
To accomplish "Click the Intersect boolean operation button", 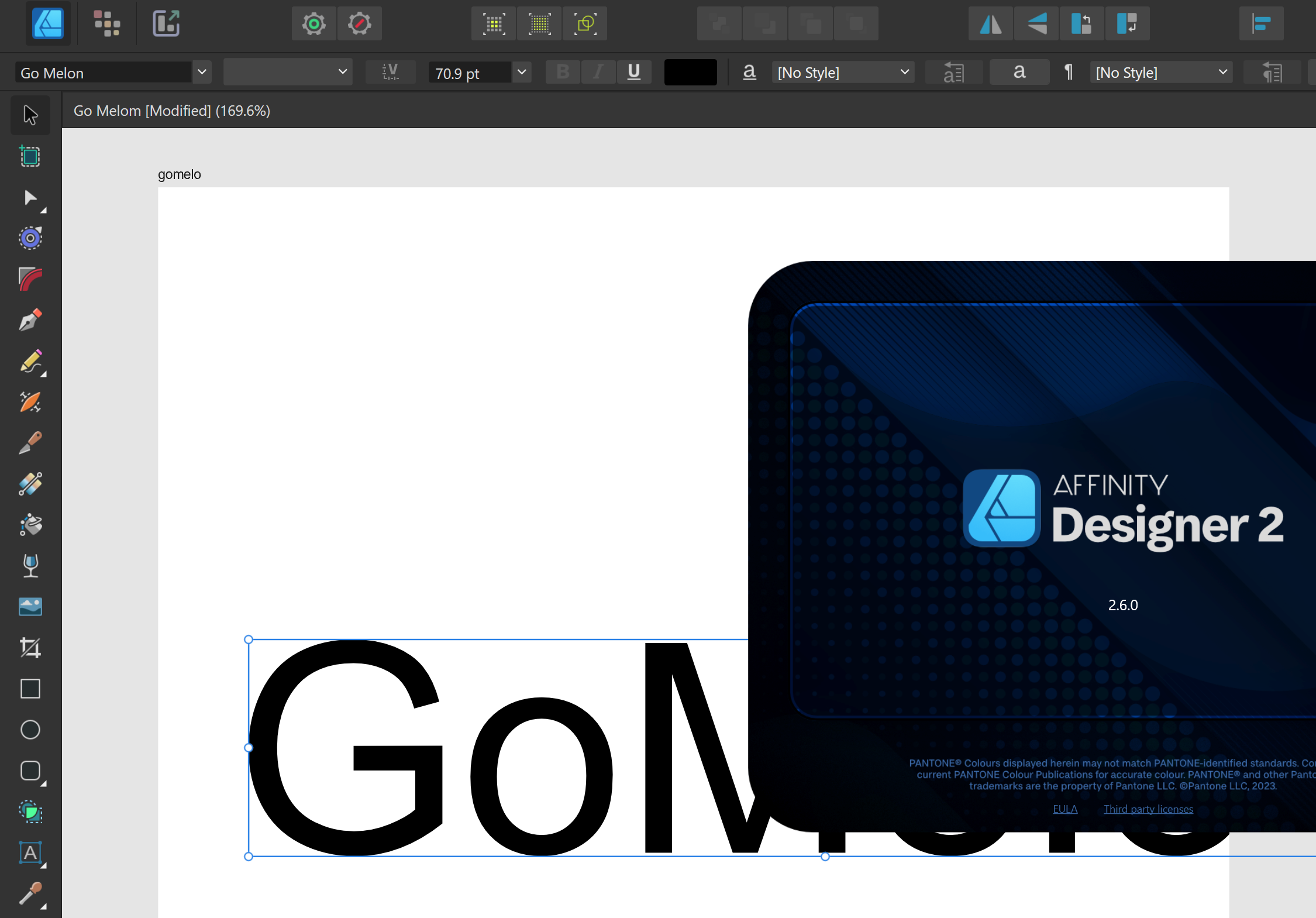I will pos(811,24).
